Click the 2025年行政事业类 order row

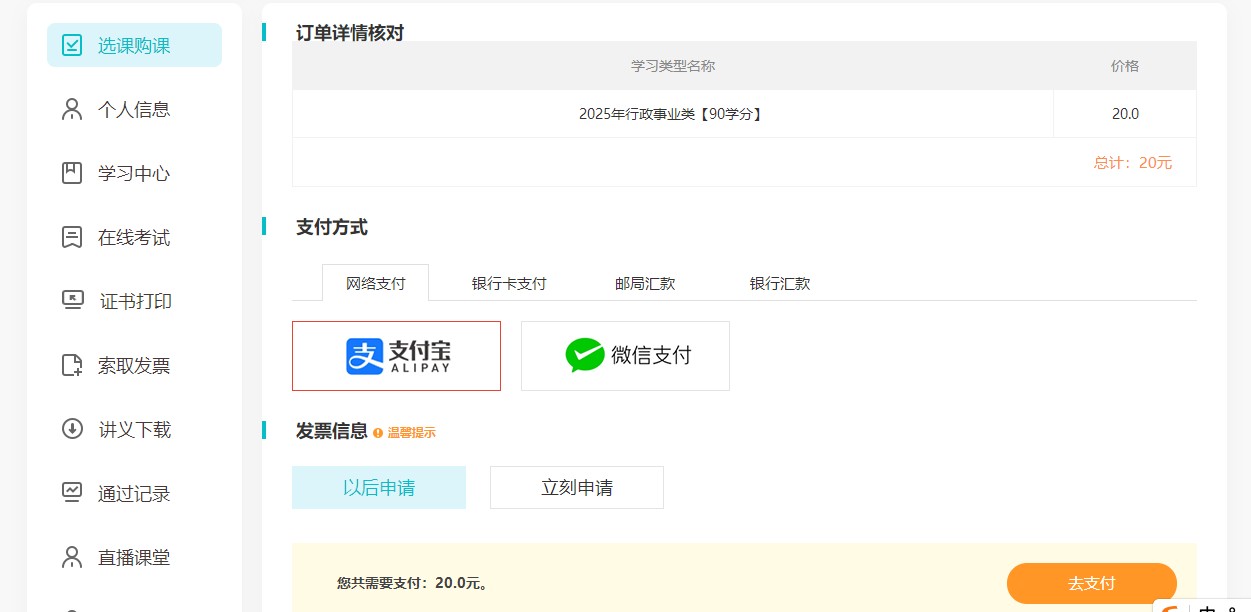[671, 114]
